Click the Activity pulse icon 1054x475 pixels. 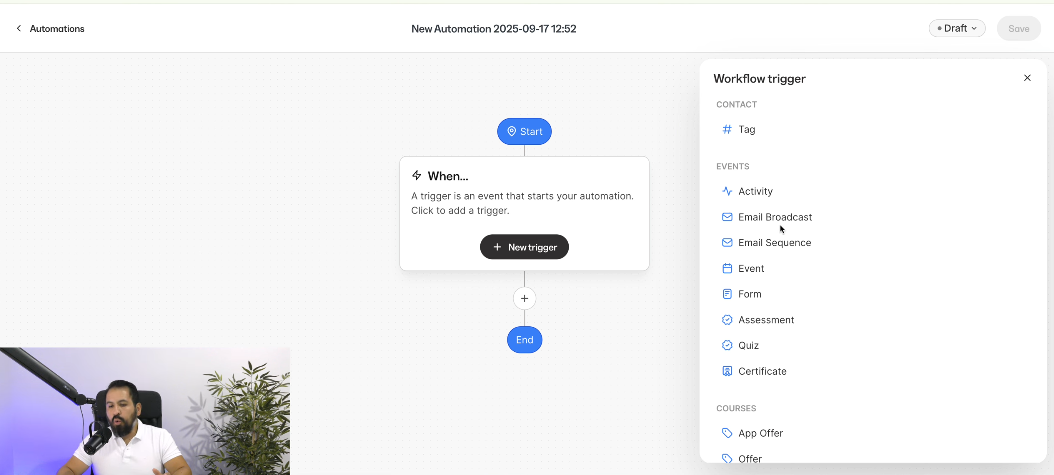click(727, 191)
